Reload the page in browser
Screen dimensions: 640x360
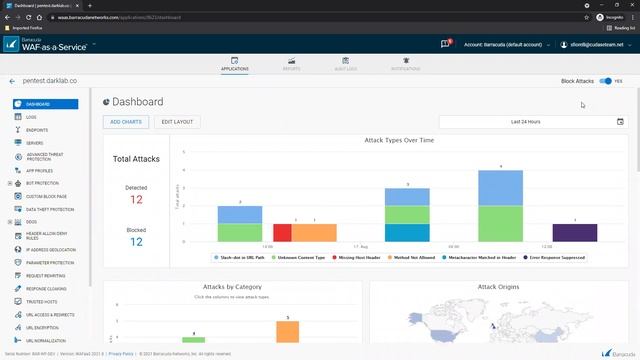pyautogui.click(x=29, y=18)
